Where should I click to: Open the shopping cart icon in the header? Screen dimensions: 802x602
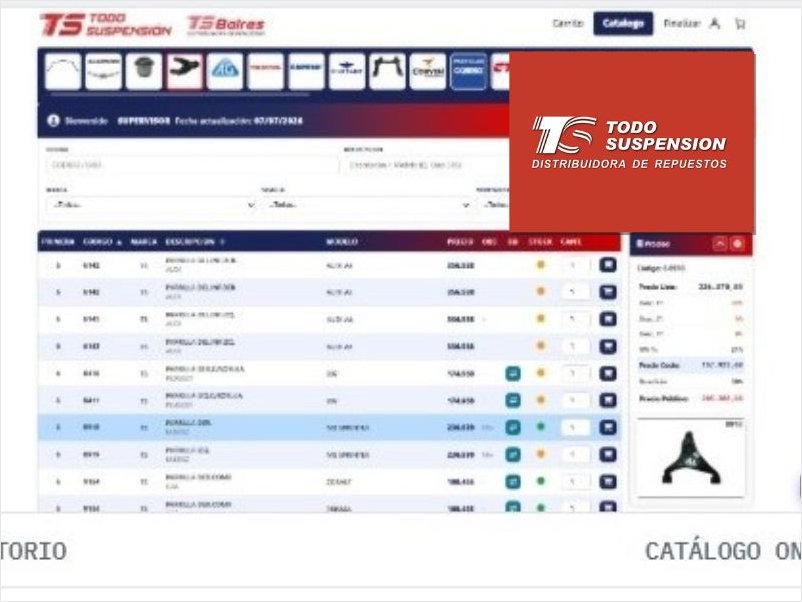[x=740, y=24]
